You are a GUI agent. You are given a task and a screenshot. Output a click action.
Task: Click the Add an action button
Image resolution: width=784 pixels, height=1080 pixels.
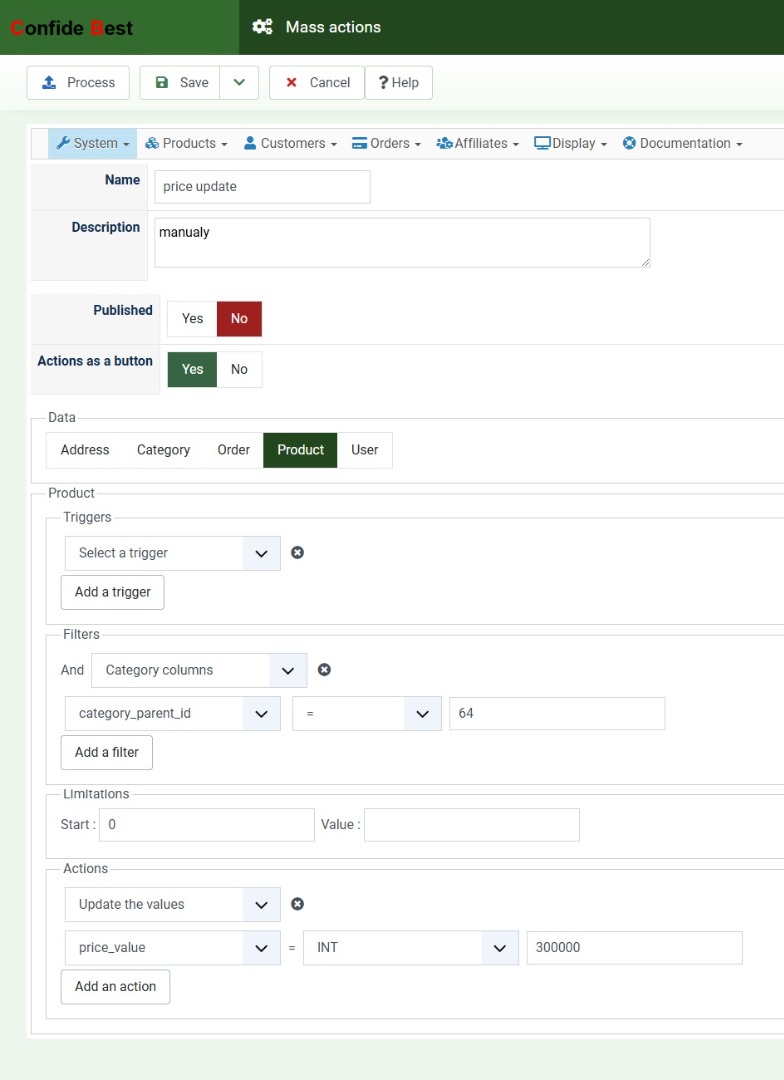pos(115,986)
